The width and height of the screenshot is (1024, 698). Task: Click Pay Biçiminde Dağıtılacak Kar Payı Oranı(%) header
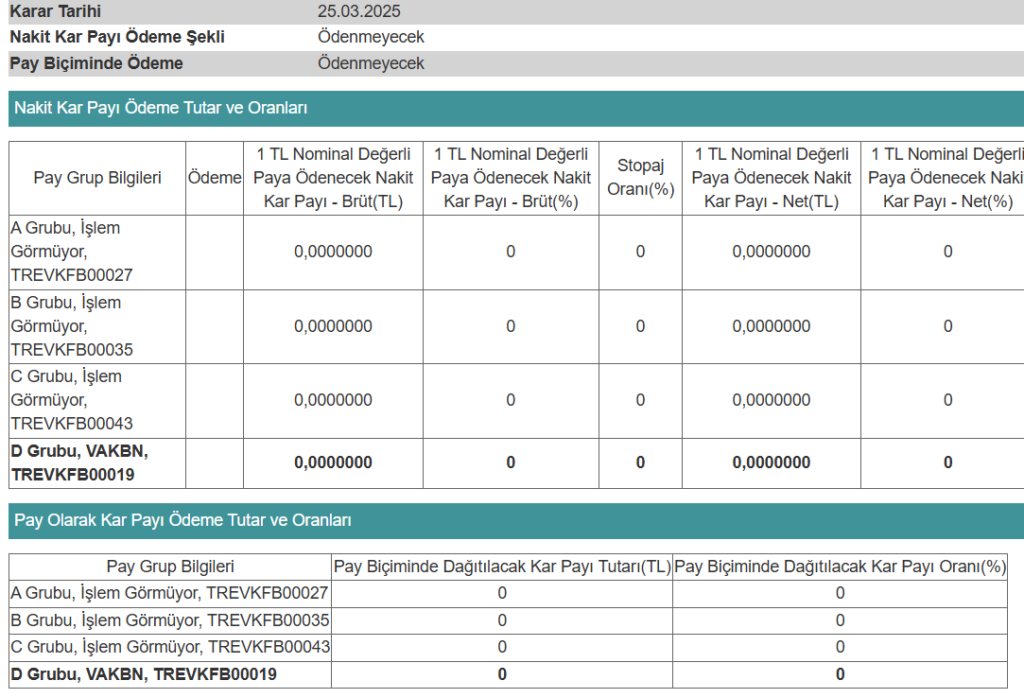[840, 567]
